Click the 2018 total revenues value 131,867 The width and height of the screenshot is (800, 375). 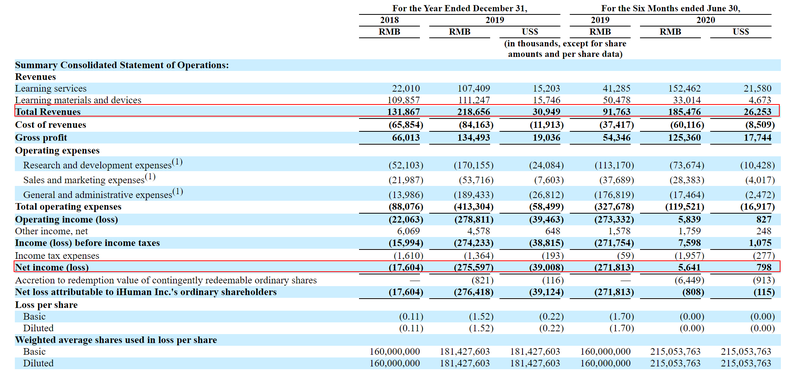point(405,112)
